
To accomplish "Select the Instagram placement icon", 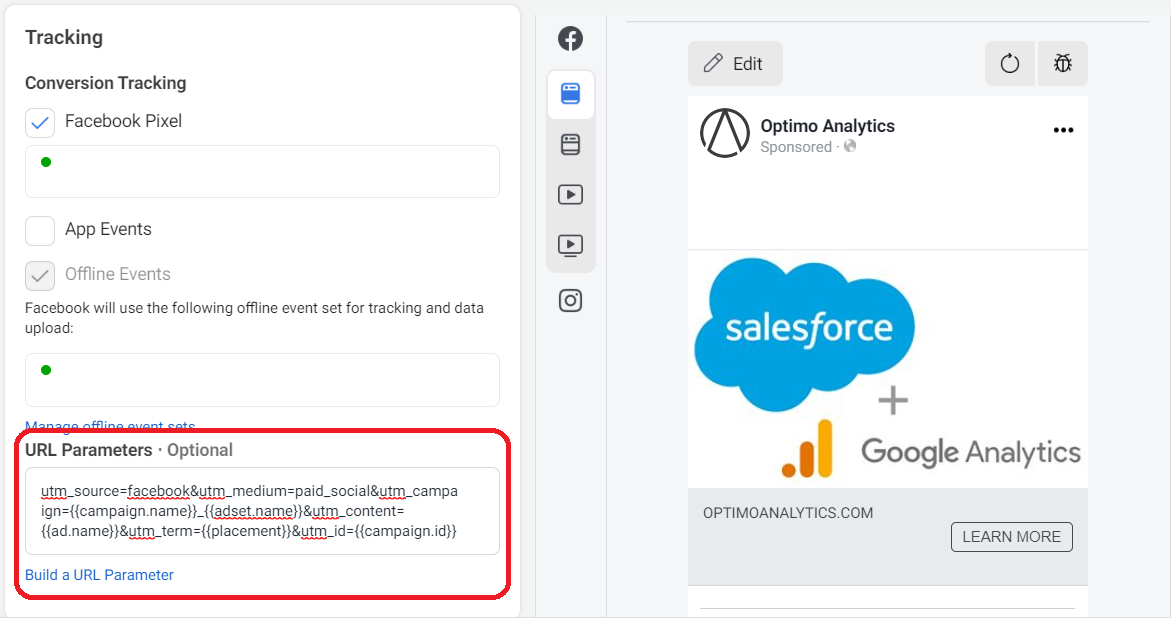I will coord(571,301).
